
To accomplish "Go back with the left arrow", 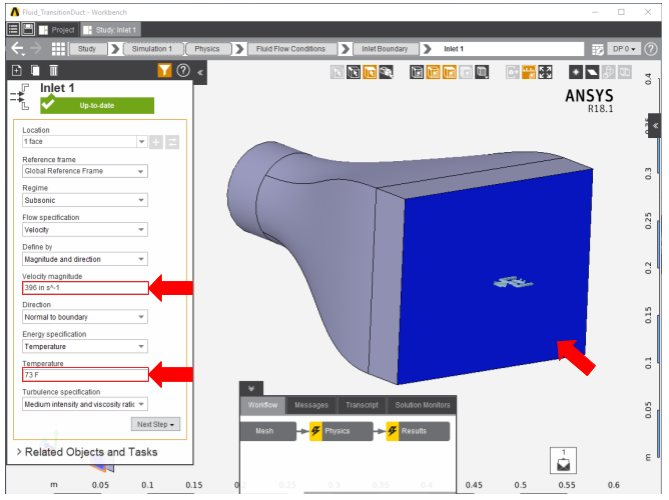I will click(x=17, y=49).
